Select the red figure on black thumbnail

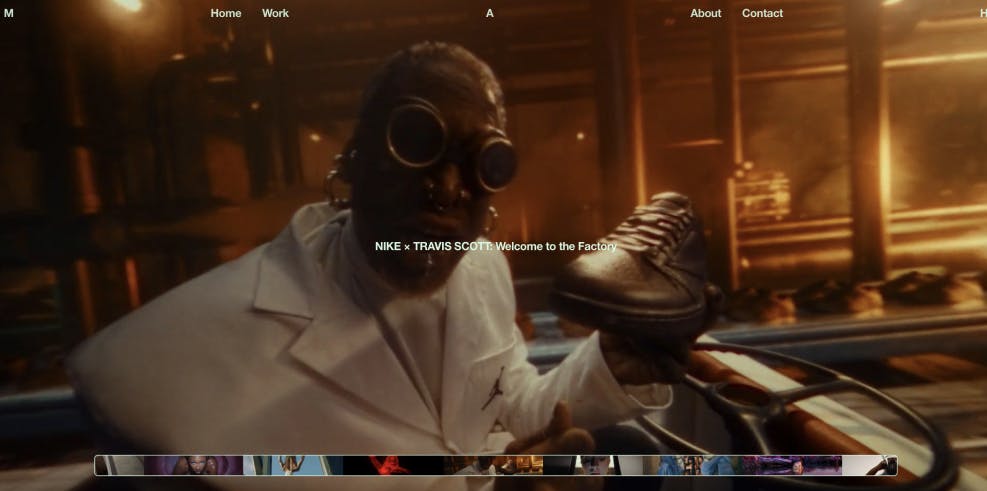tap(393, 465)
